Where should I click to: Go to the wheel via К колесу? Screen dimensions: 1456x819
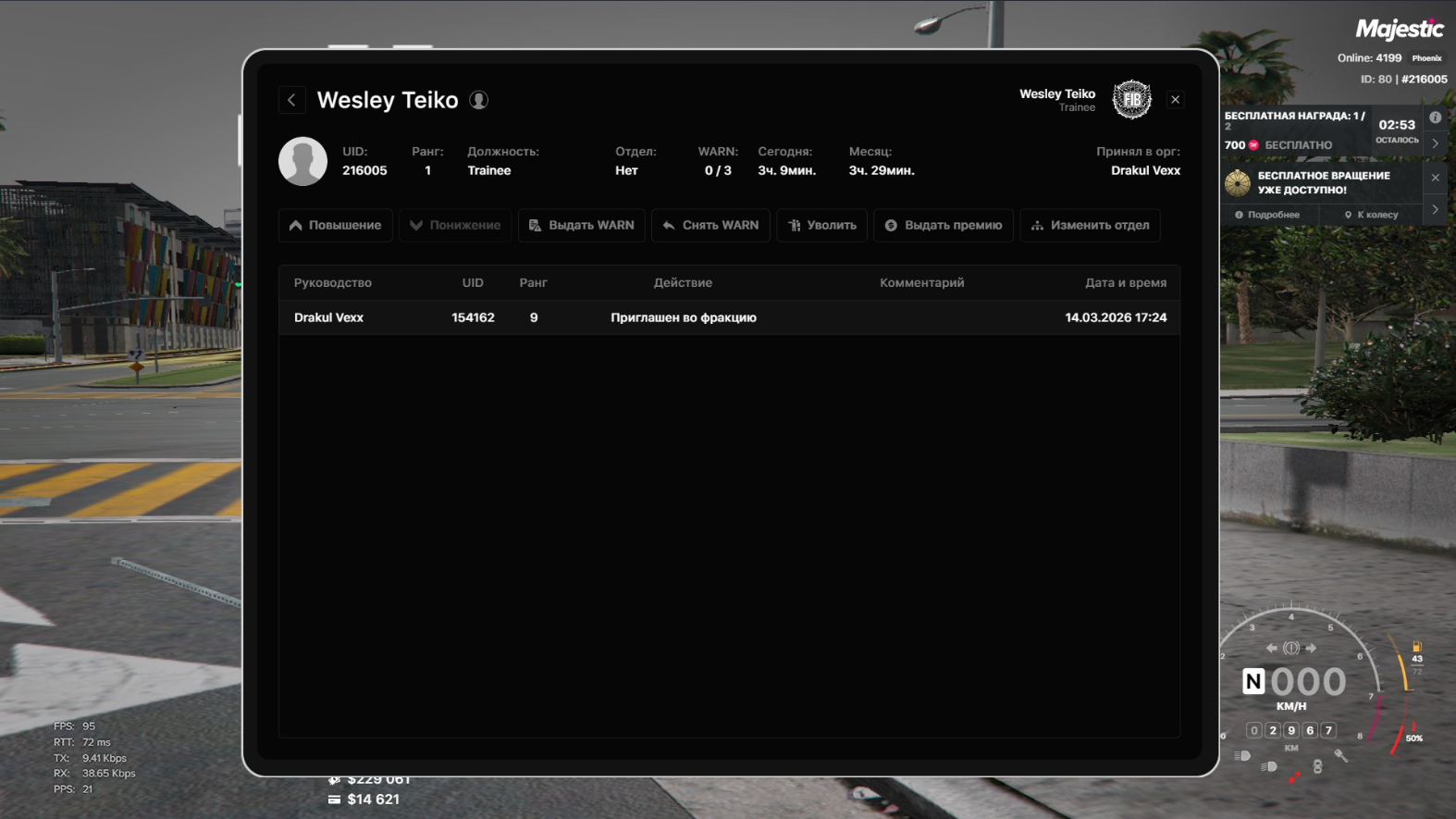(1371, 215)
